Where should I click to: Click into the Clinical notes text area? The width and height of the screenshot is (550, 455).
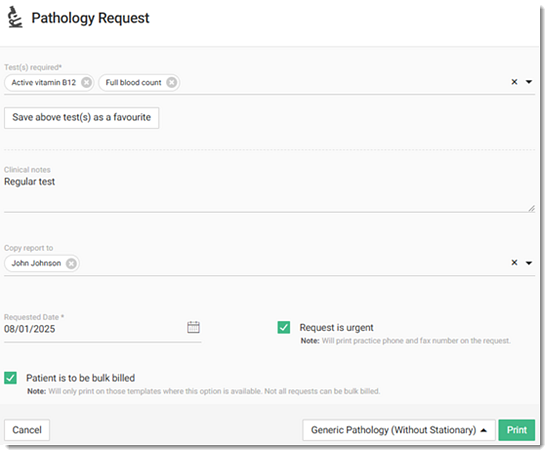269,194
